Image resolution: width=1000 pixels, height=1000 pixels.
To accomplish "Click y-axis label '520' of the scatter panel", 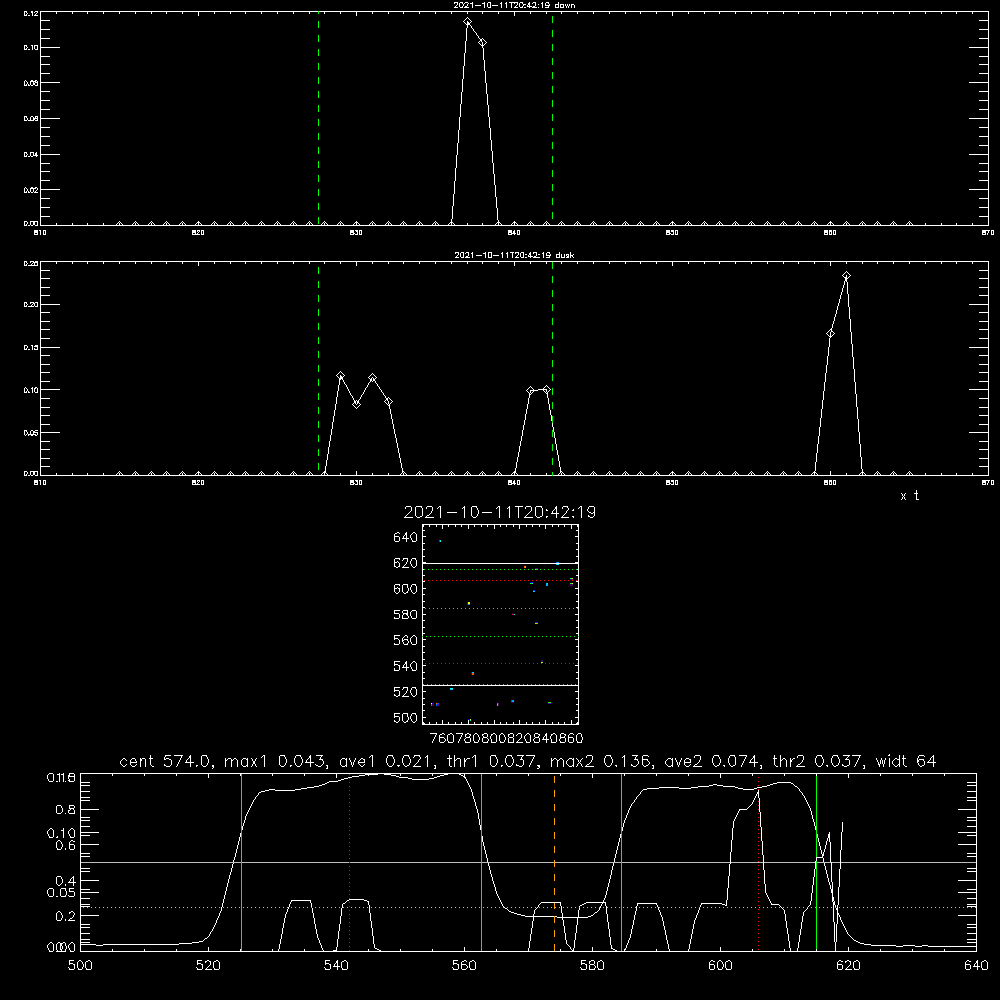I will tap(406, 692).
